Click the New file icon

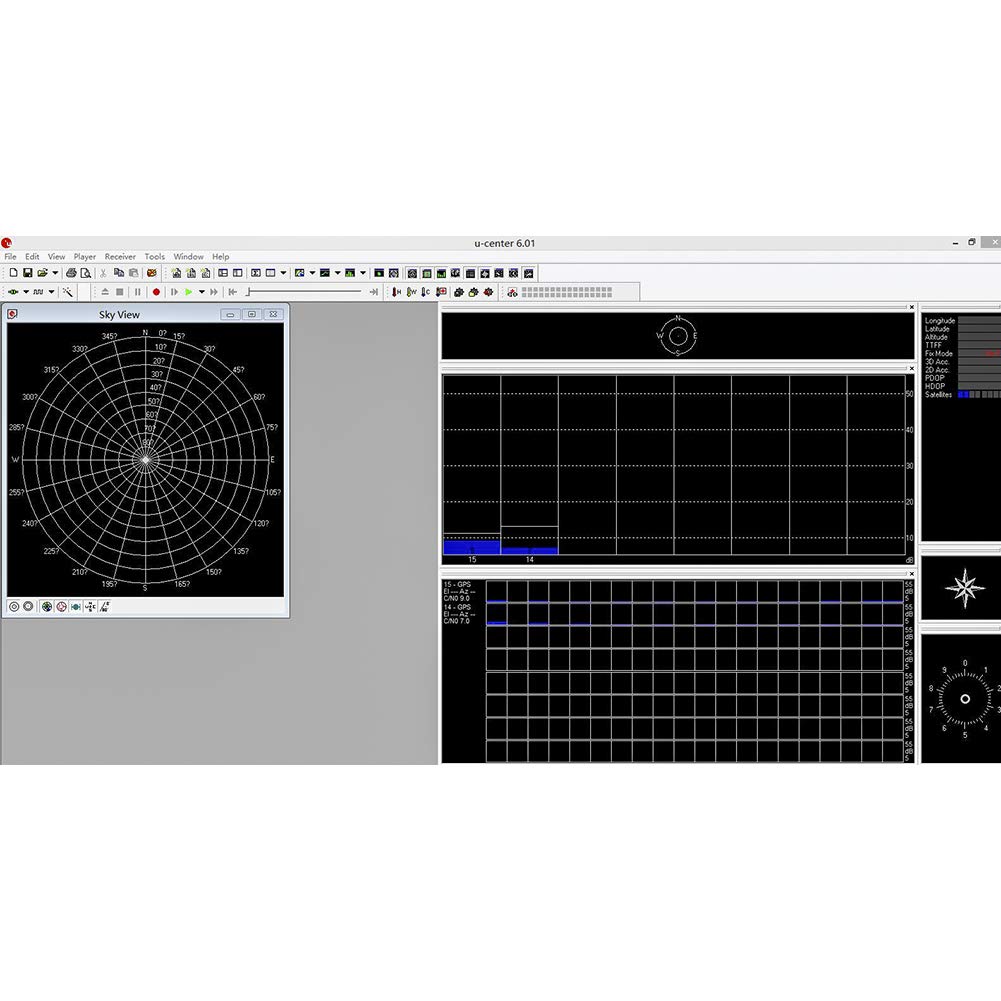point(13,273)
